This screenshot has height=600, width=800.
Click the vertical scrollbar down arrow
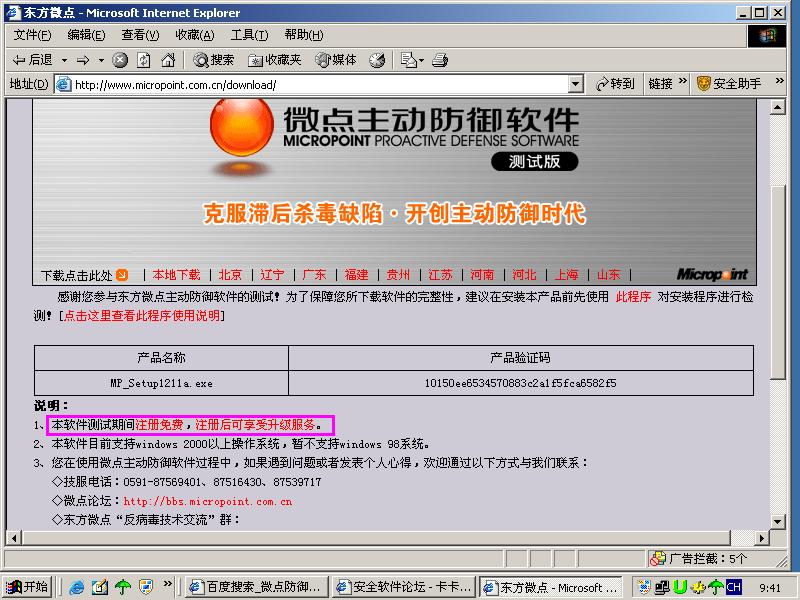(x=778, y=521)
